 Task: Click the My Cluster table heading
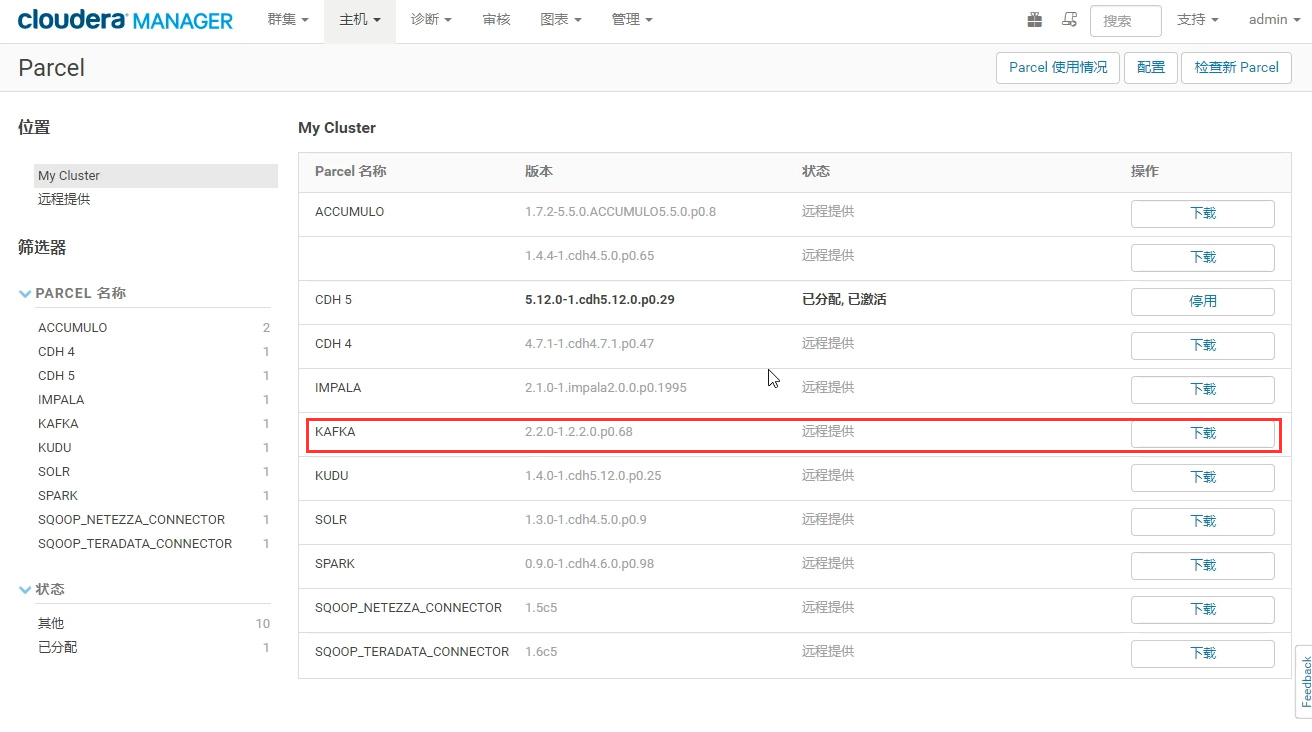337,128
